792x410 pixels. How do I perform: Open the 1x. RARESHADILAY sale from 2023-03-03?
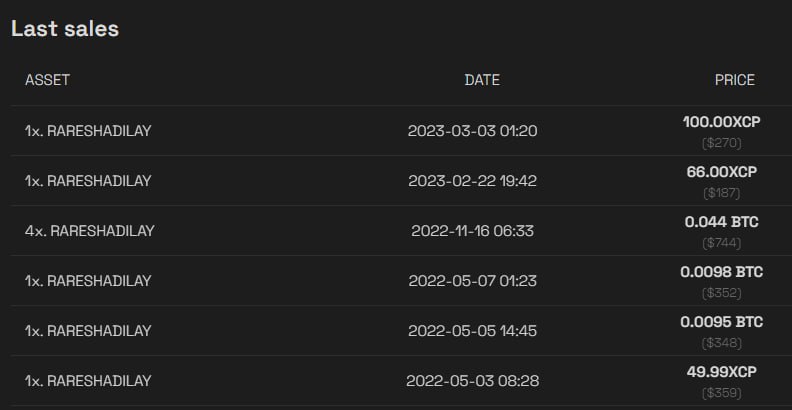tap(88, 131)
